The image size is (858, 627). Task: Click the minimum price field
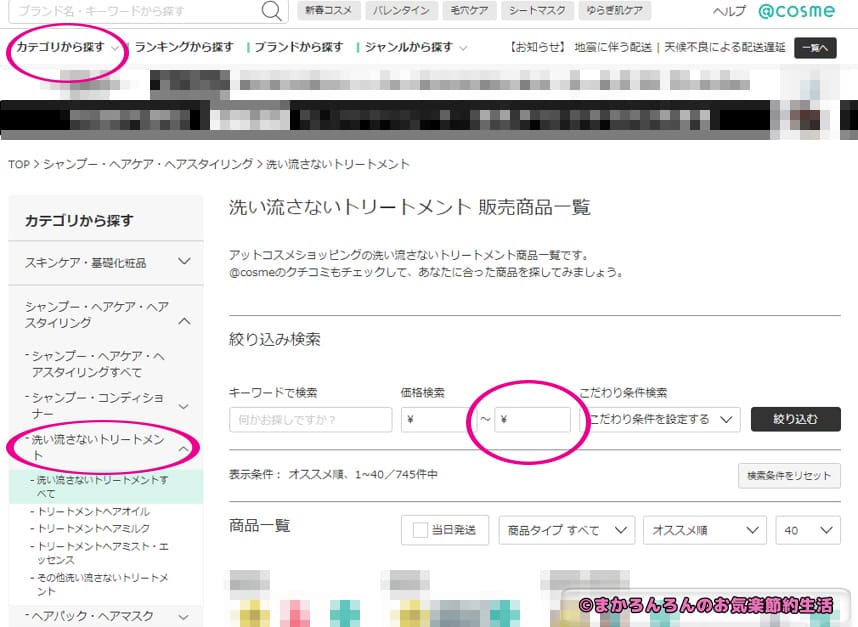click(x=438, y=420)
